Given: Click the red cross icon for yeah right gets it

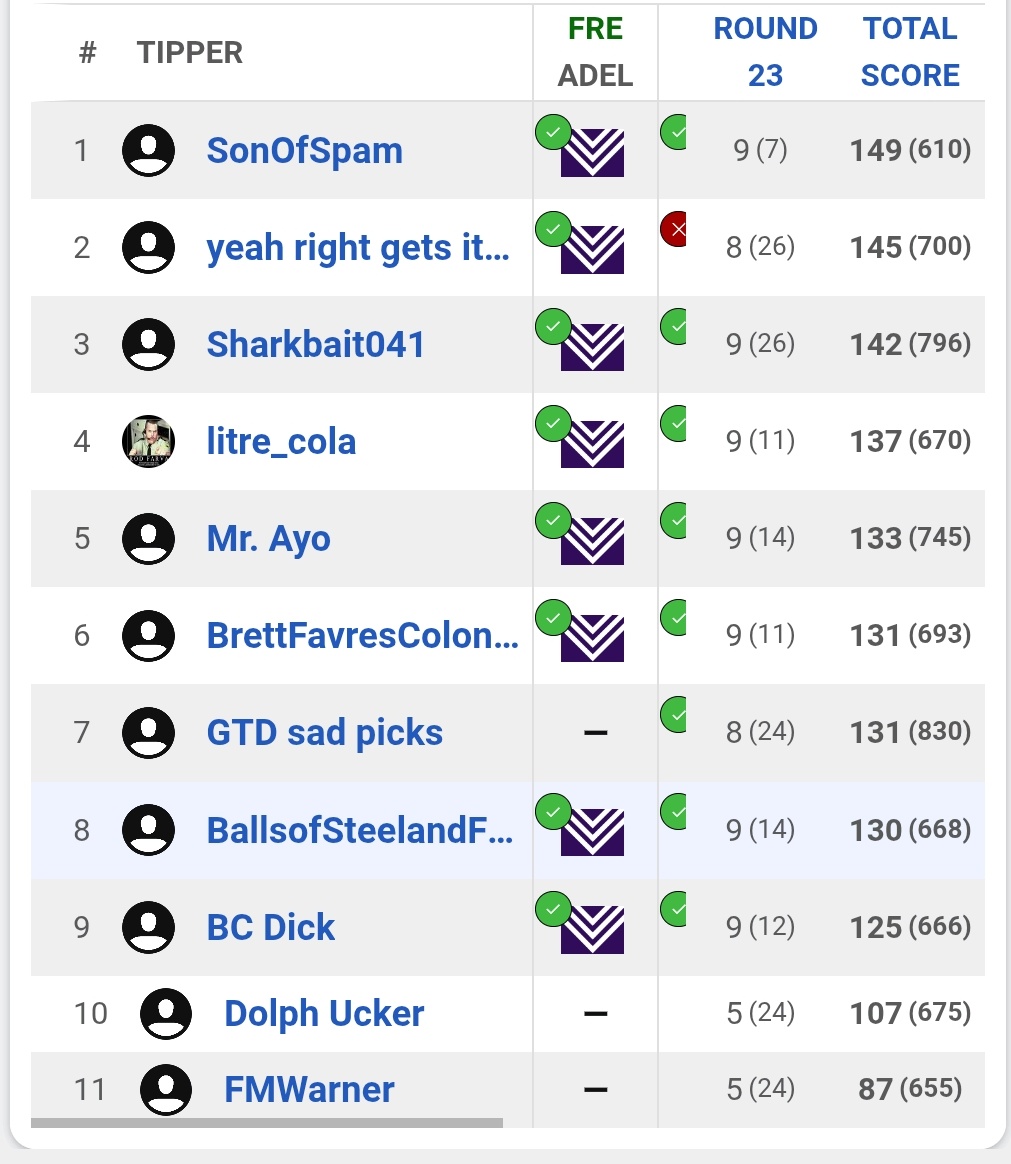Looking at the screenshot, I should tap(673, 229).
